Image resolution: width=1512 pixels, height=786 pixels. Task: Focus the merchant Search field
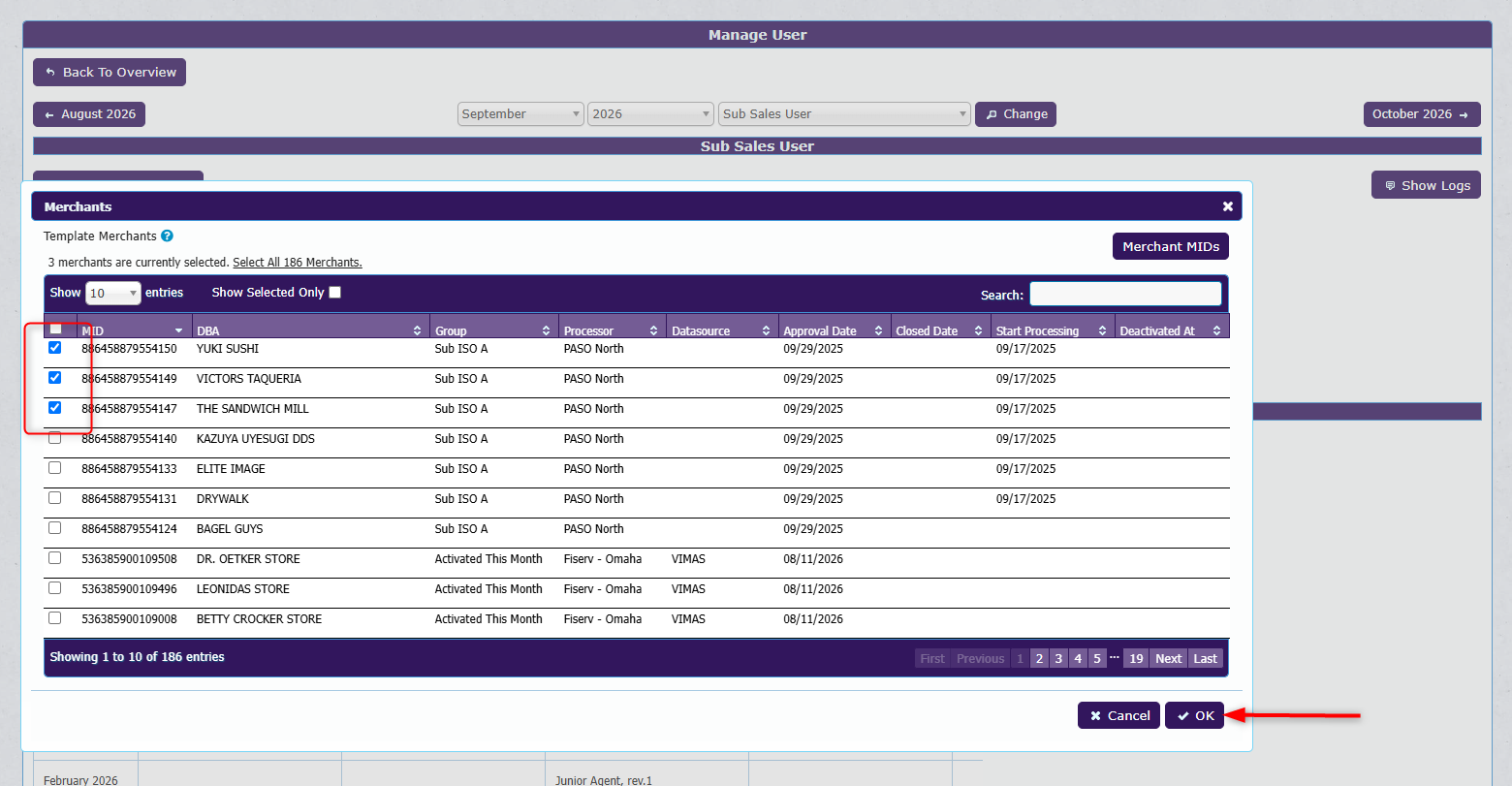coord(1125,294)
